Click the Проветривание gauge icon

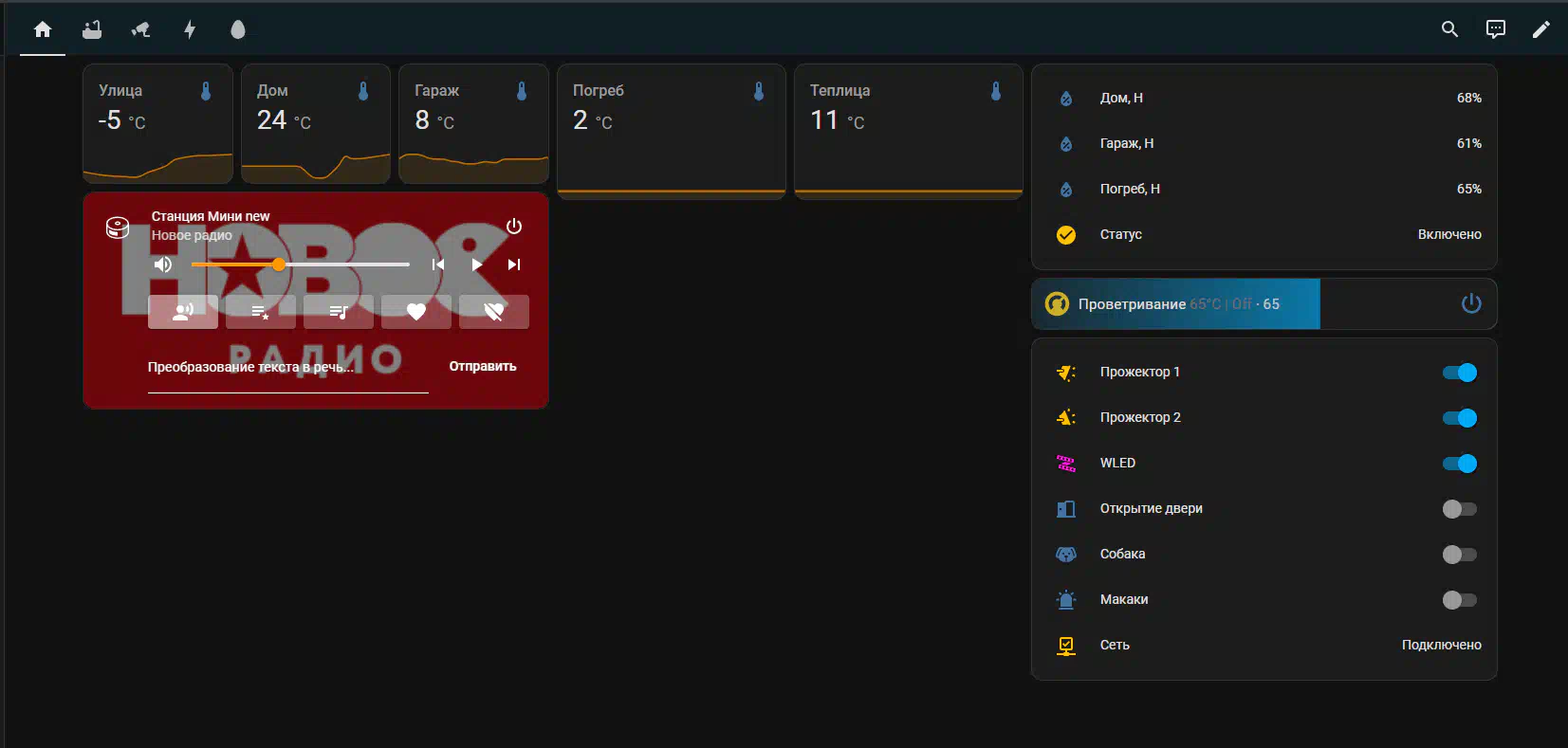1057,303
